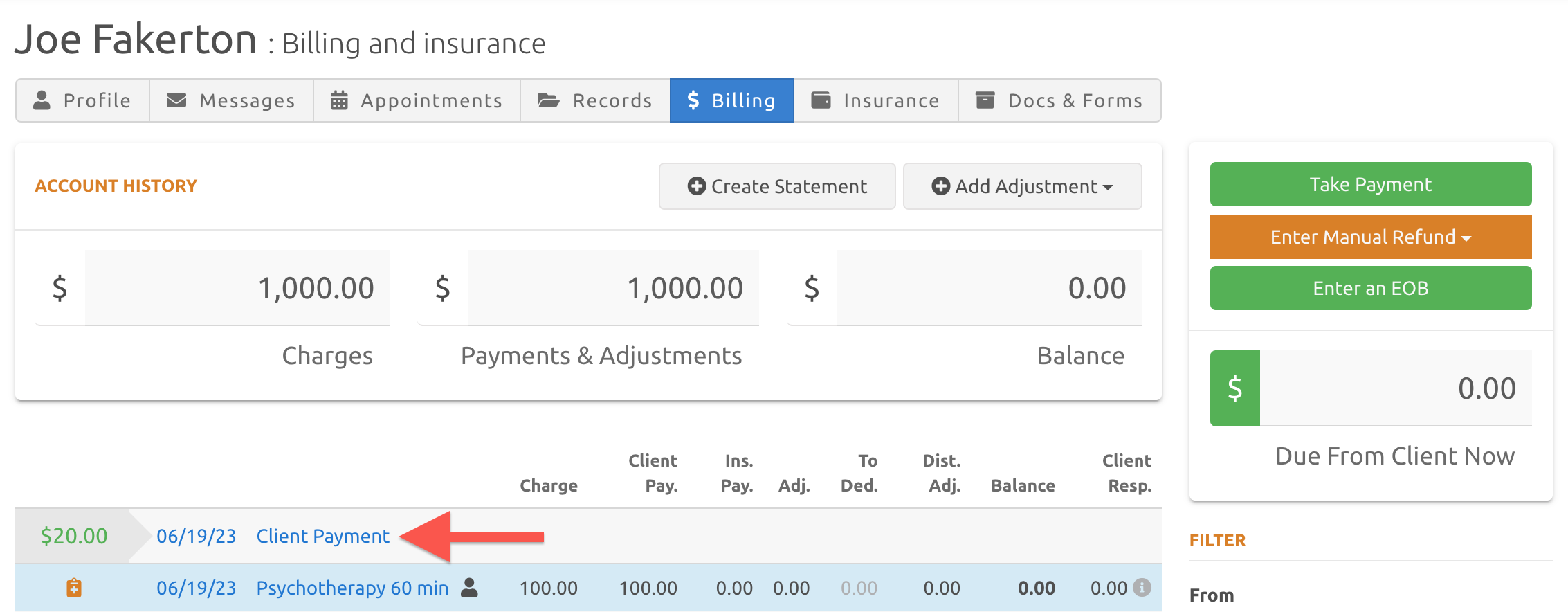Screen dimensions: 1568x612
Task: Click the orange clipboard icon in session row
Action: click(74, 588)
